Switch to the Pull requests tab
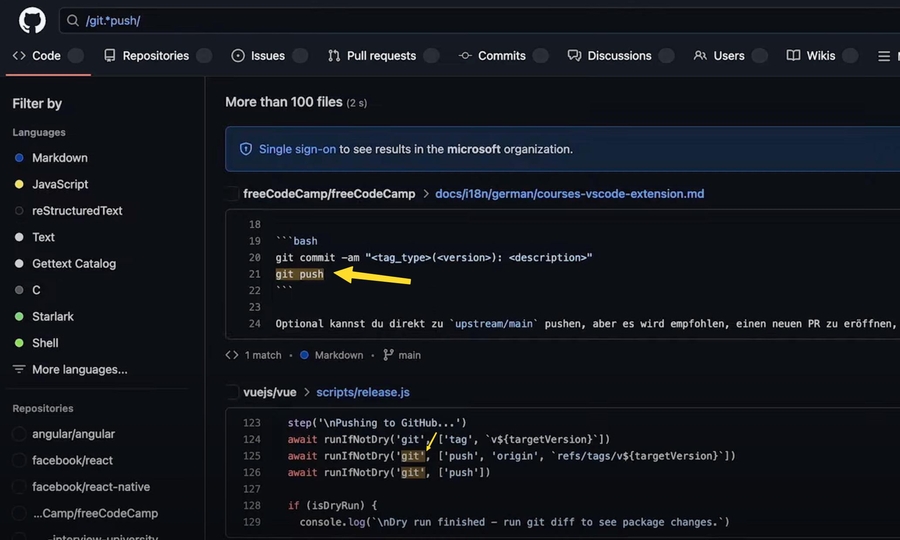The image size is (900, 540). (380, 56)
